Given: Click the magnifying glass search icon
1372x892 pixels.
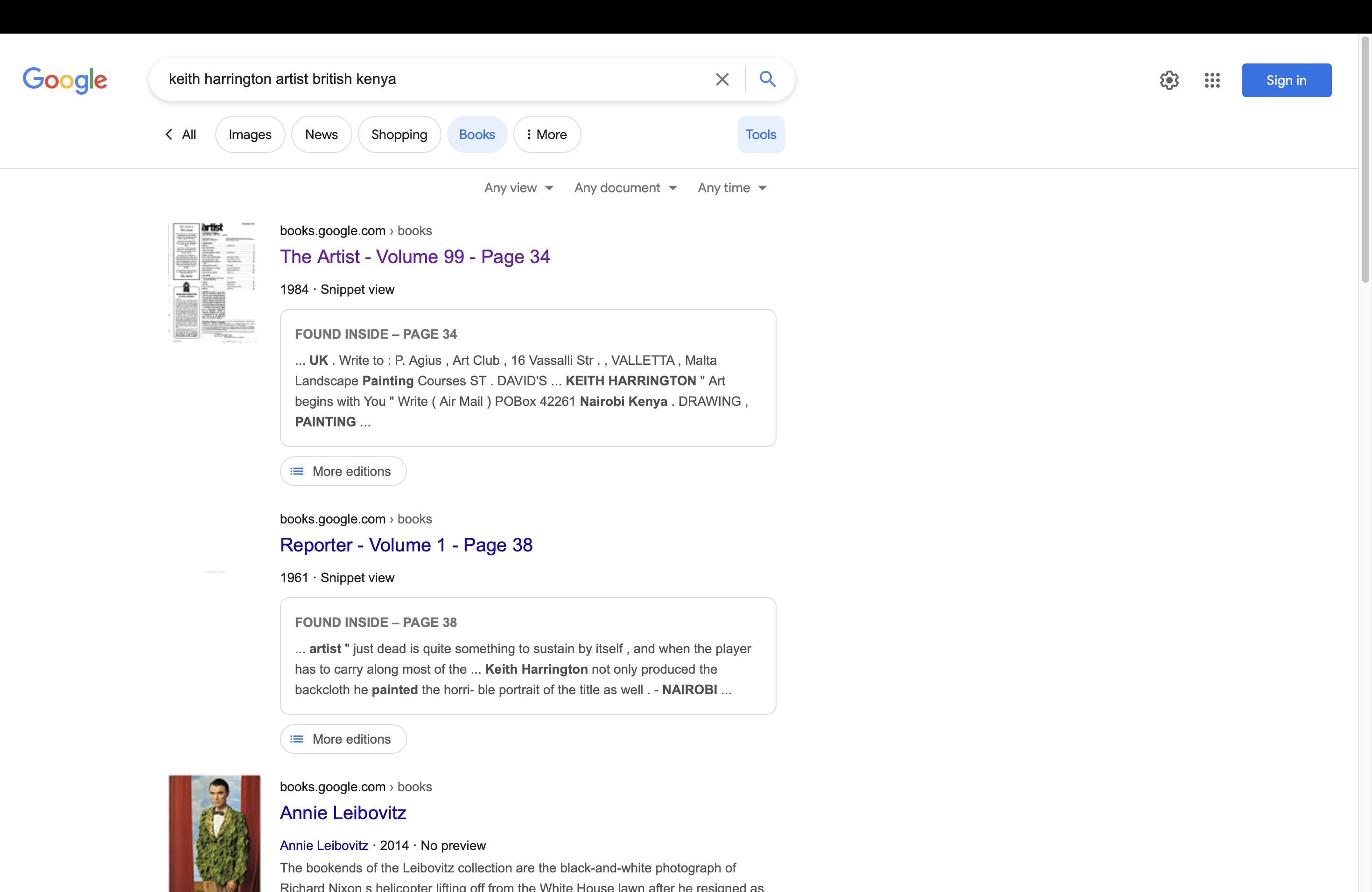Looking at the screenshot, I should coord(767,79).
